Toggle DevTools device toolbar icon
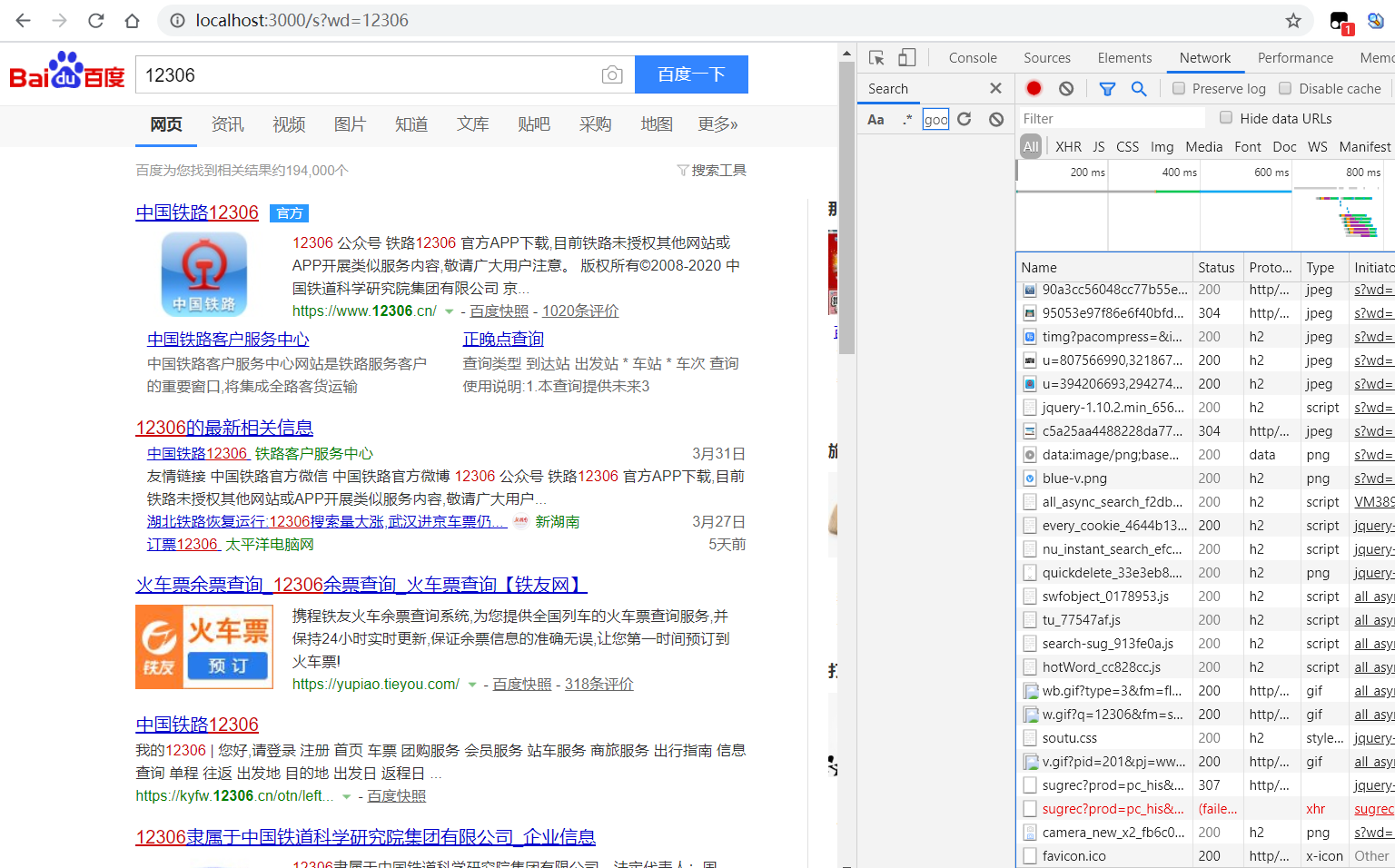 tap(906, 57)
